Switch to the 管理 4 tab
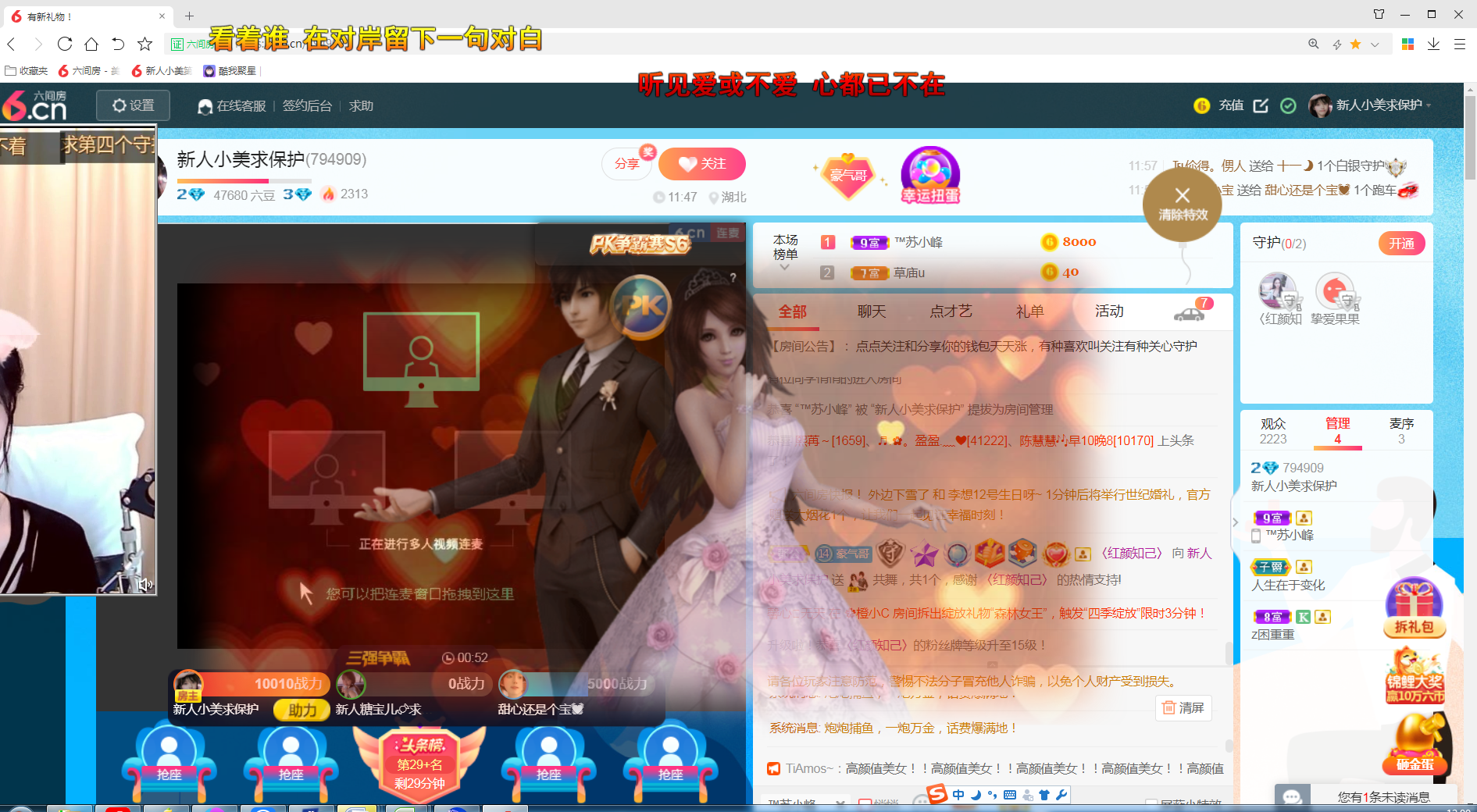 1338,431
